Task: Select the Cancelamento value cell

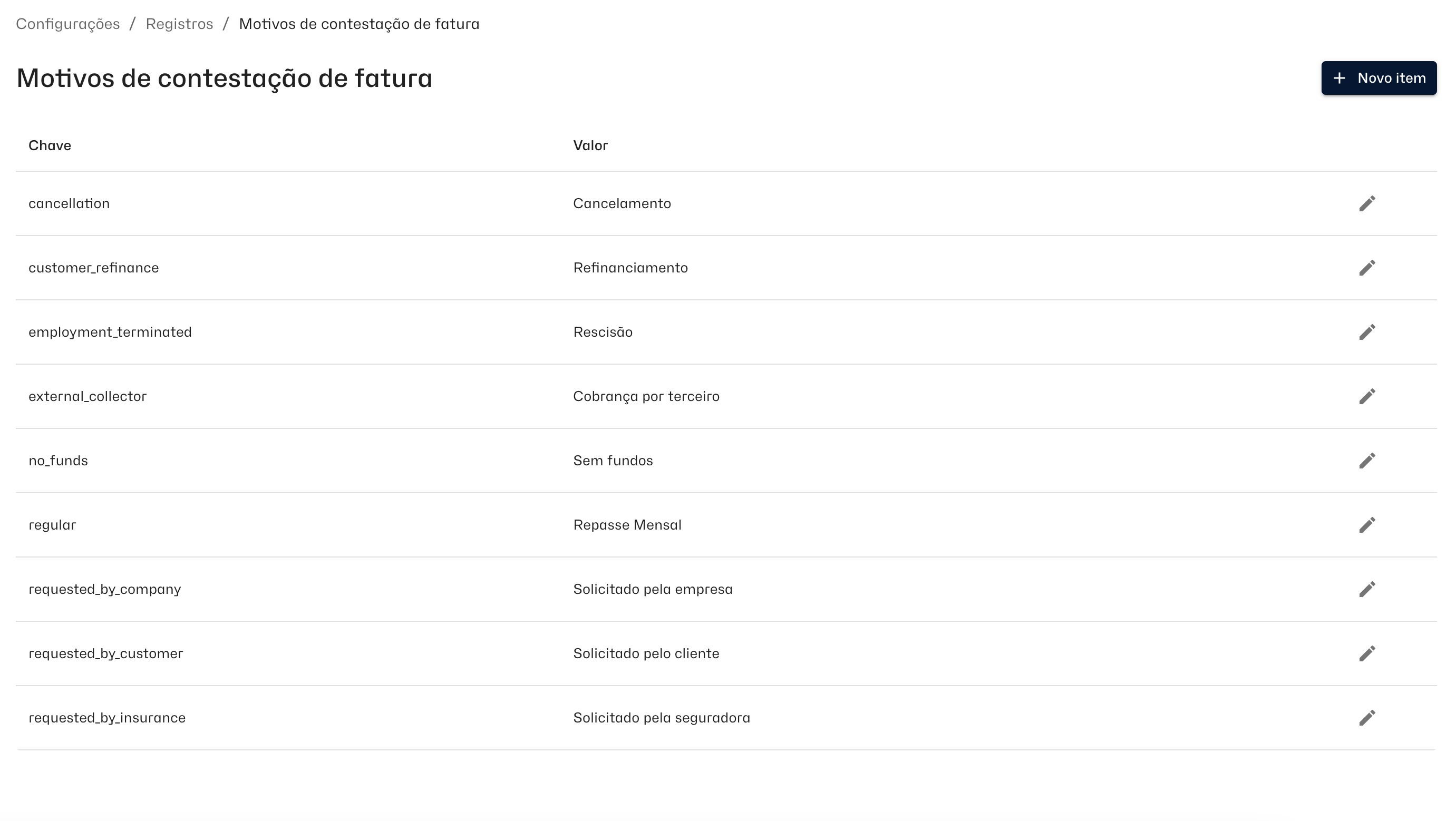Action: tap(622, 203)
